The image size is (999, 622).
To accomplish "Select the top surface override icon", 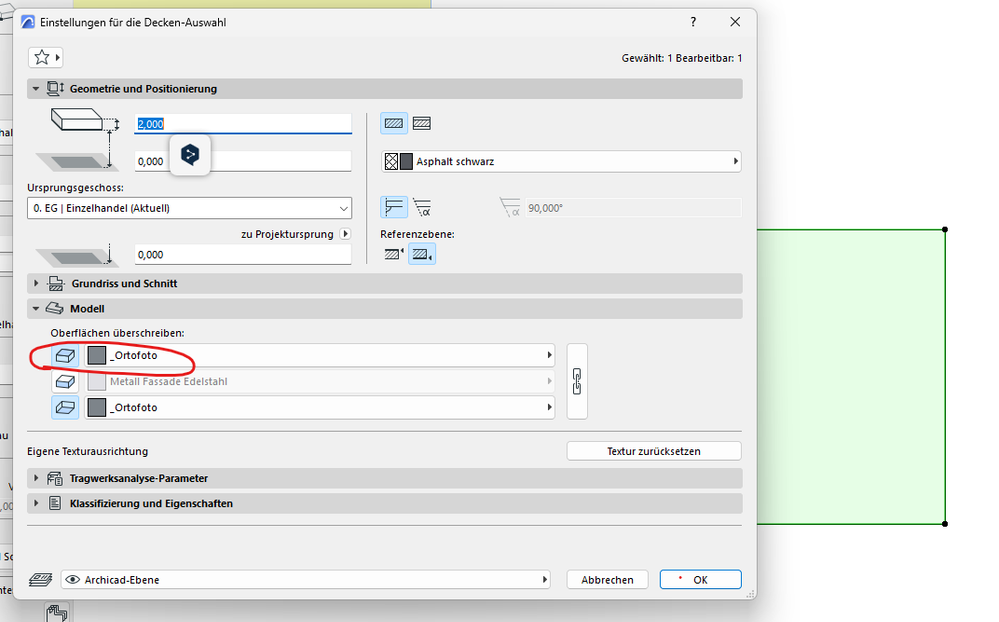I will (65, 356).
